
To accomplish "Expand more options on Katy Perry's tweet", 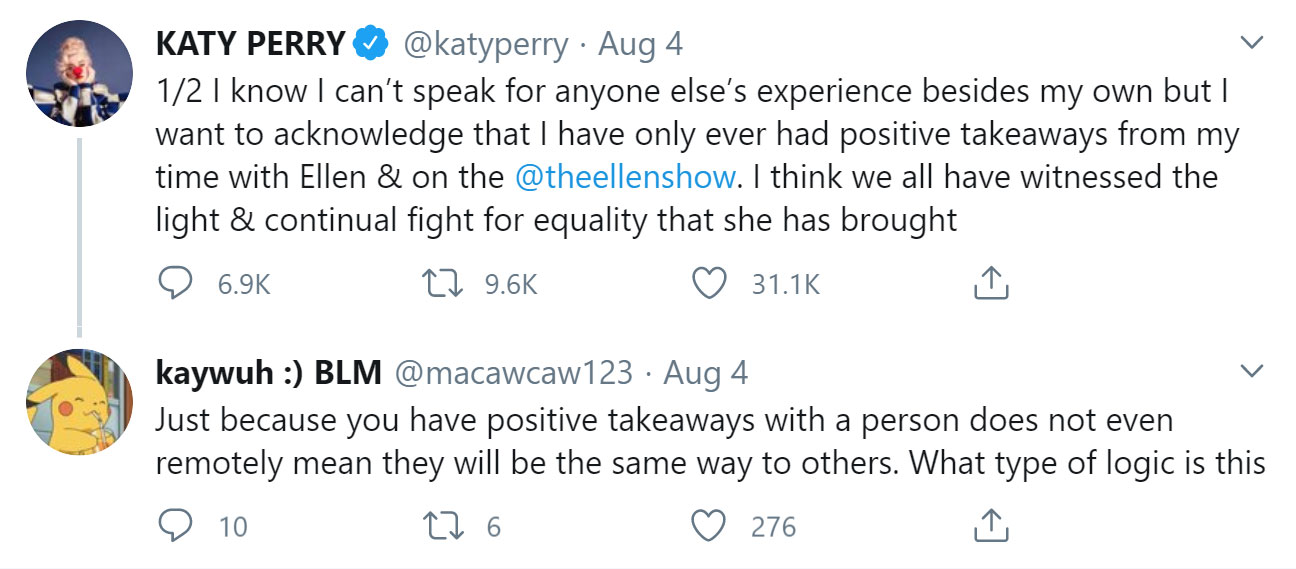I will pyautogui.click(x=1251, y=42).
